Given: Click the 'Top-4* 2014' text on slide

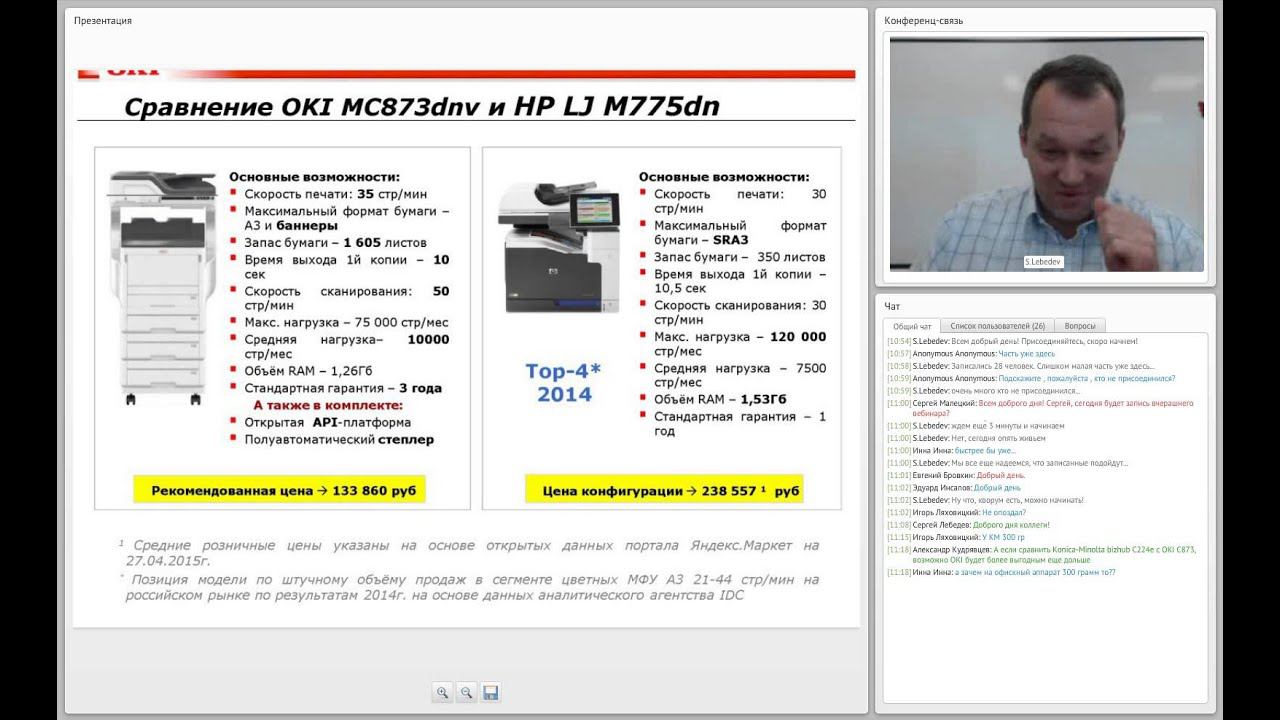Looking at the screenshot, I should (x=563, y=382).
